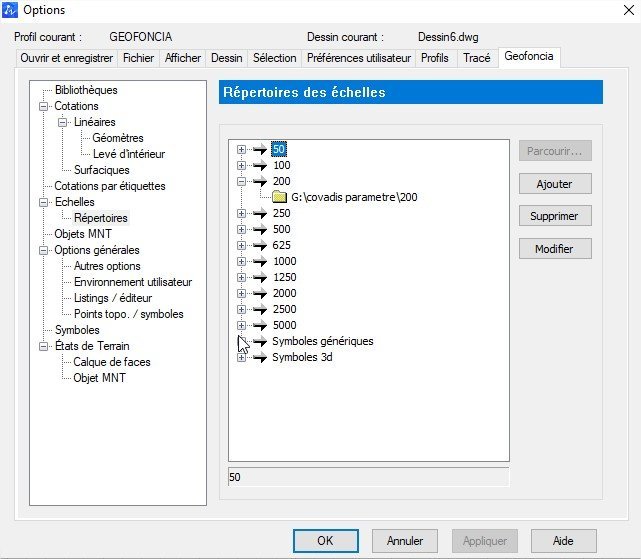Click the arrow icon beside scale 1250

260,277
